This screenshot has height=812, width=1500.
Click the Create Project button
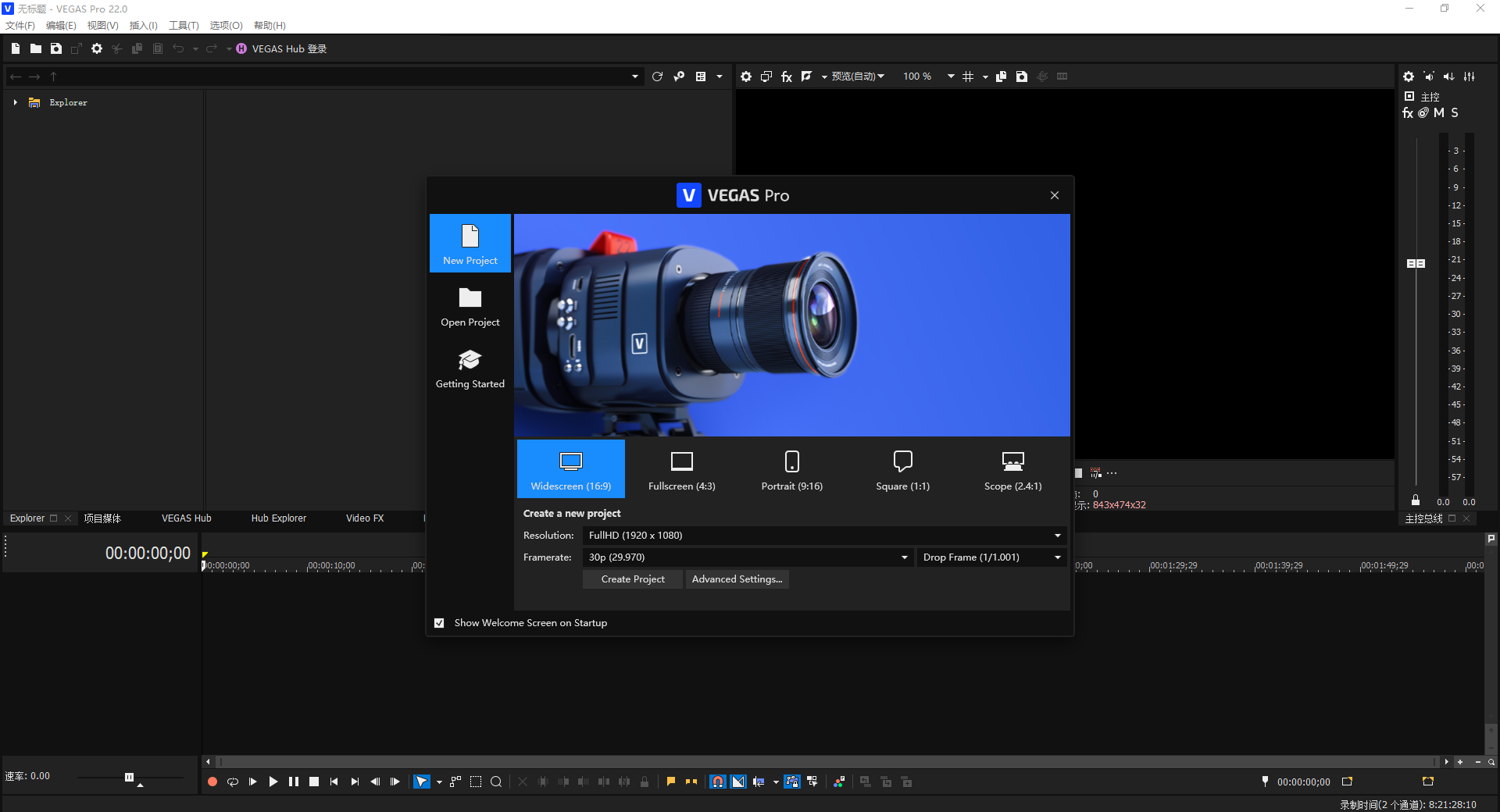click(x=633, y=579)
